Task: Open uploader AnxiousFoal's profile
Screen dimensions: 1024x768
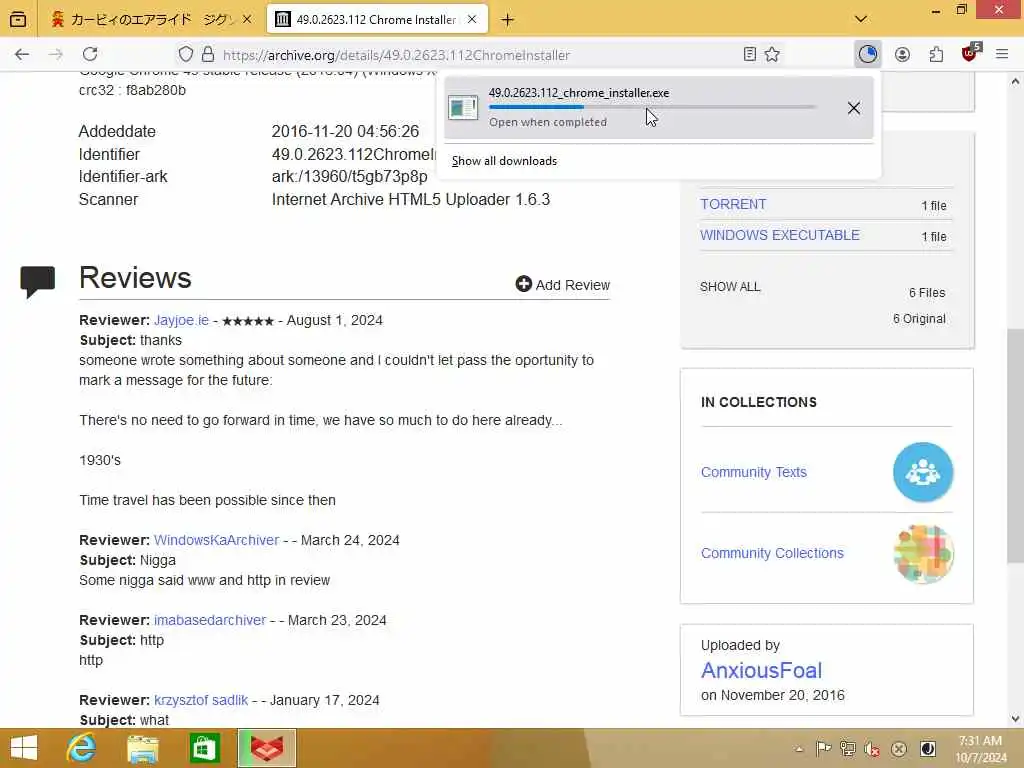Action: tap(761, 670)
